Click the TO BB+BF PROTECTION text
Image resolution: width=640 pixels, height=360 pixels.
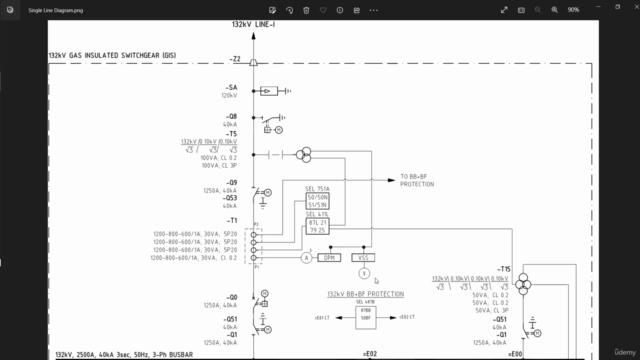[417, 180]
